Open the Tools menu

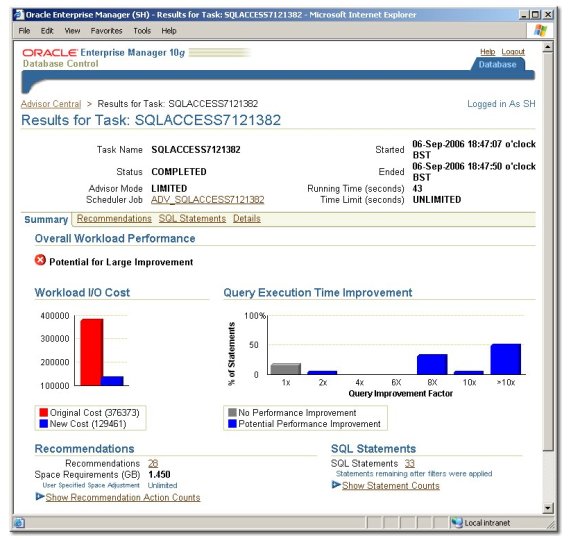[142, 31]
